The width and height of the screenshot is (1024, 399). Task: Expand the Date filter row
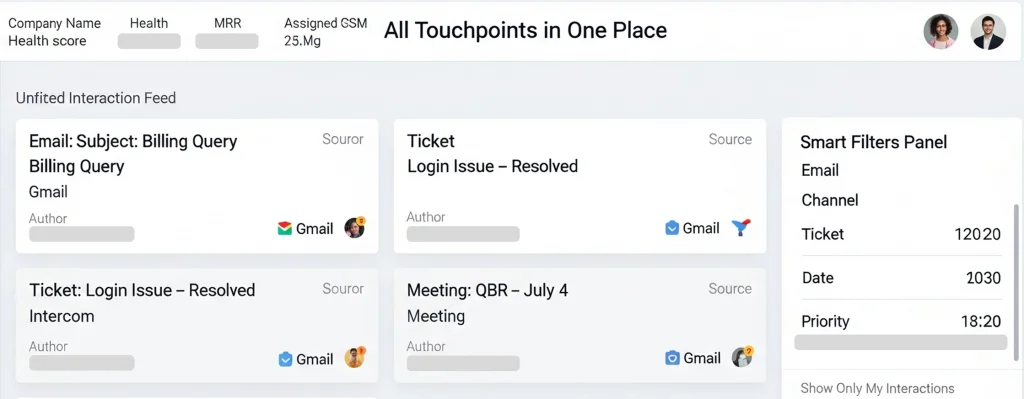click(901, 278)
